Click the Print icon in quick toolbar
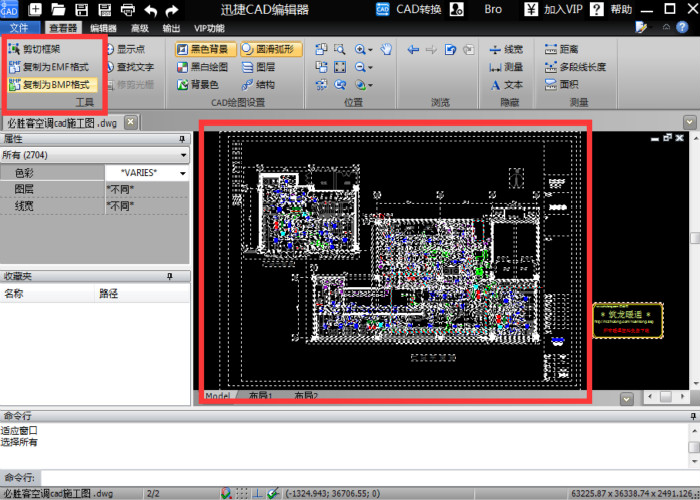The height and width of the screenshot is (500, 700). (x=128, y=9)
